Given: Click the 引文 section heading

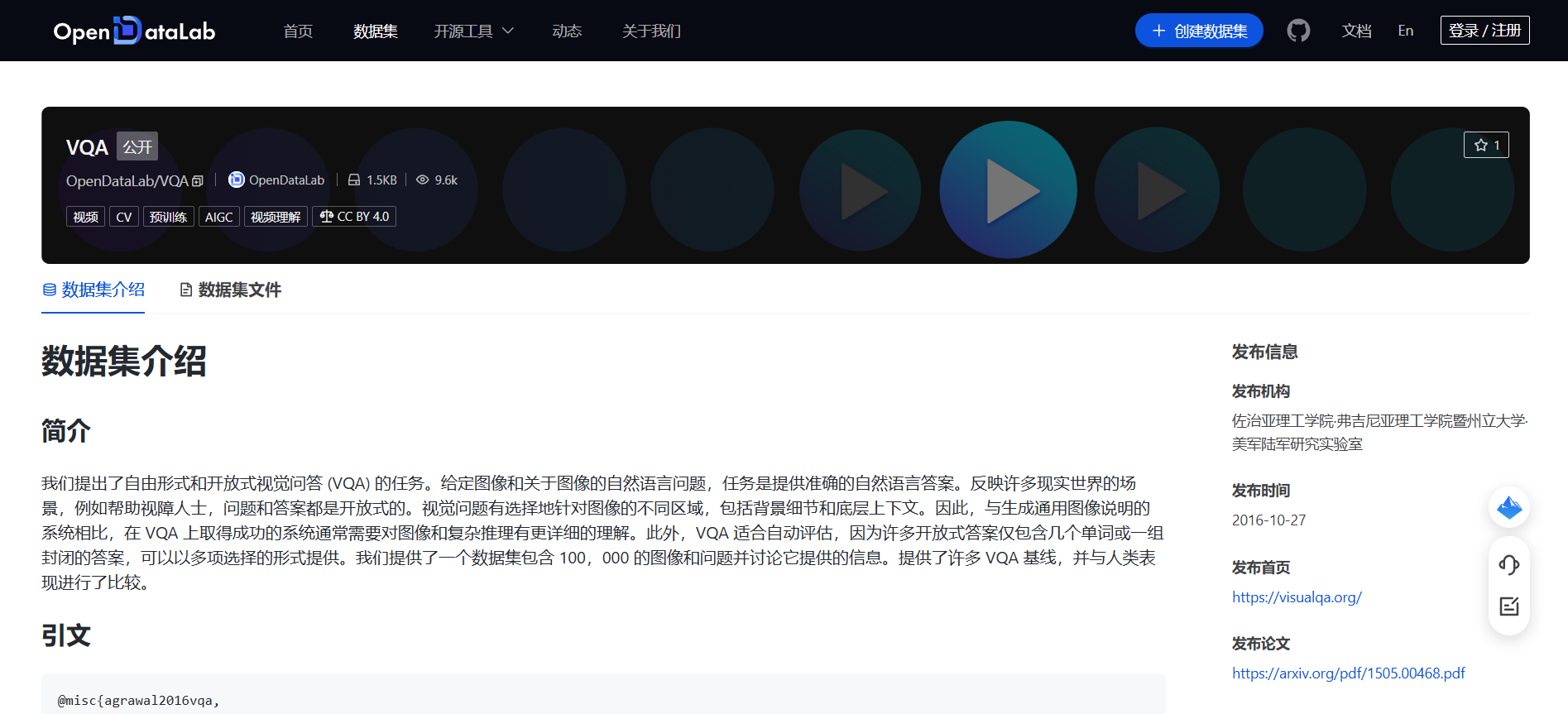Looking at the screenshot, I should tap(66, 635).
